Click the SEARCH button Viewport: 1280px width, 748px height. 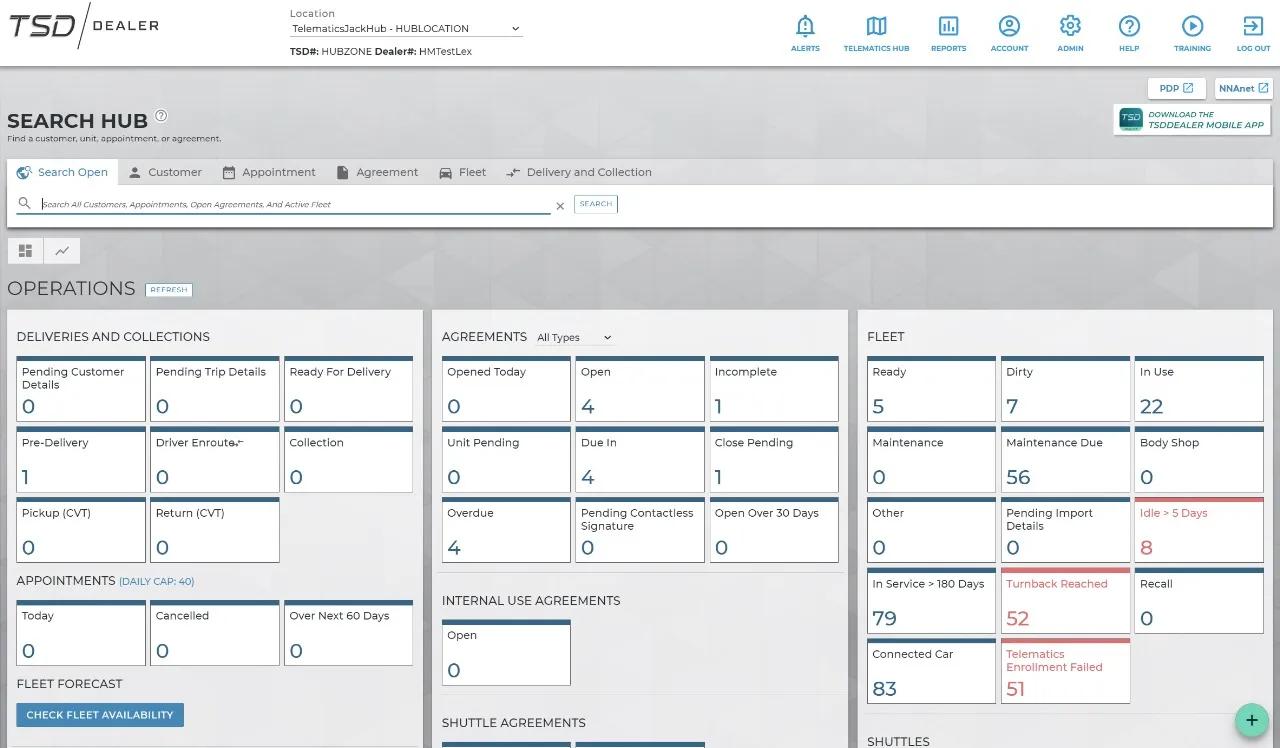[x=595, y=203]
